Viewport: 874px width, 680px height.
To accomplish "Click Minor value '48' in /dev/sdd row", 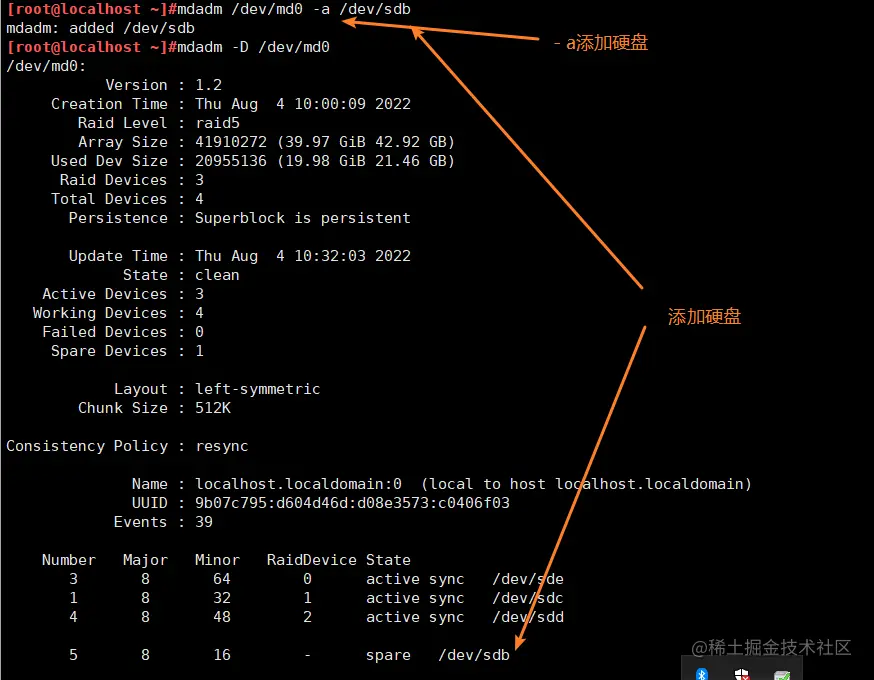I will [222, 617].
